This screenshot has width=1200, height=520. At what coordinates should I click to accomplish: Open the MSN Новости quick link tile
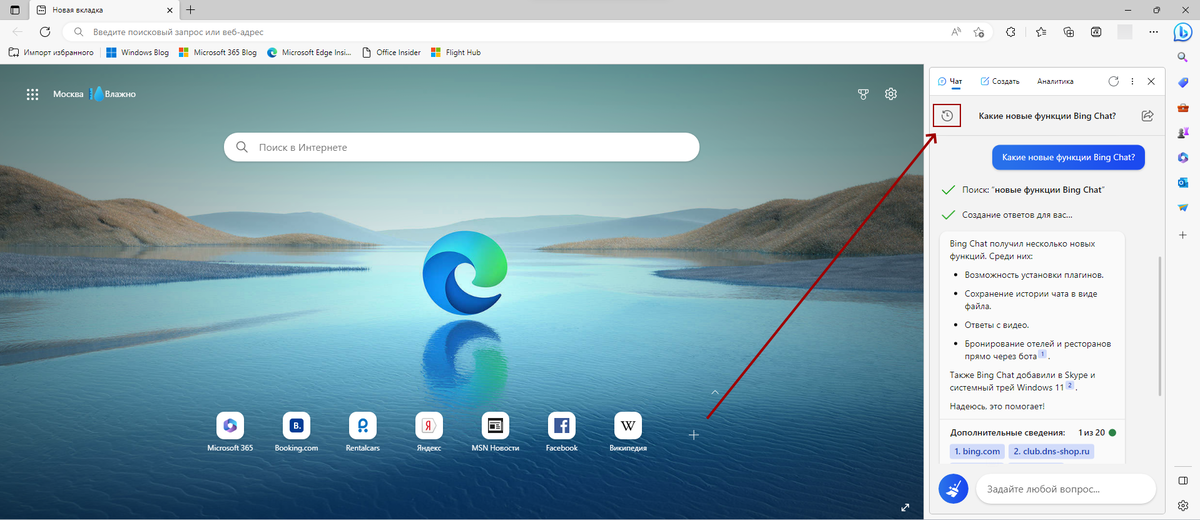coord(495,431)
